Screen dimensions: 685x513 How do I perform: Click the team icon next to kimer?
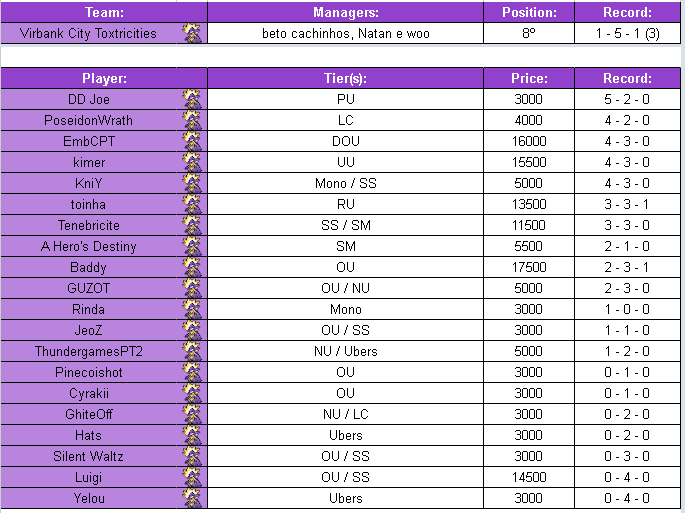tap(192, 162)
